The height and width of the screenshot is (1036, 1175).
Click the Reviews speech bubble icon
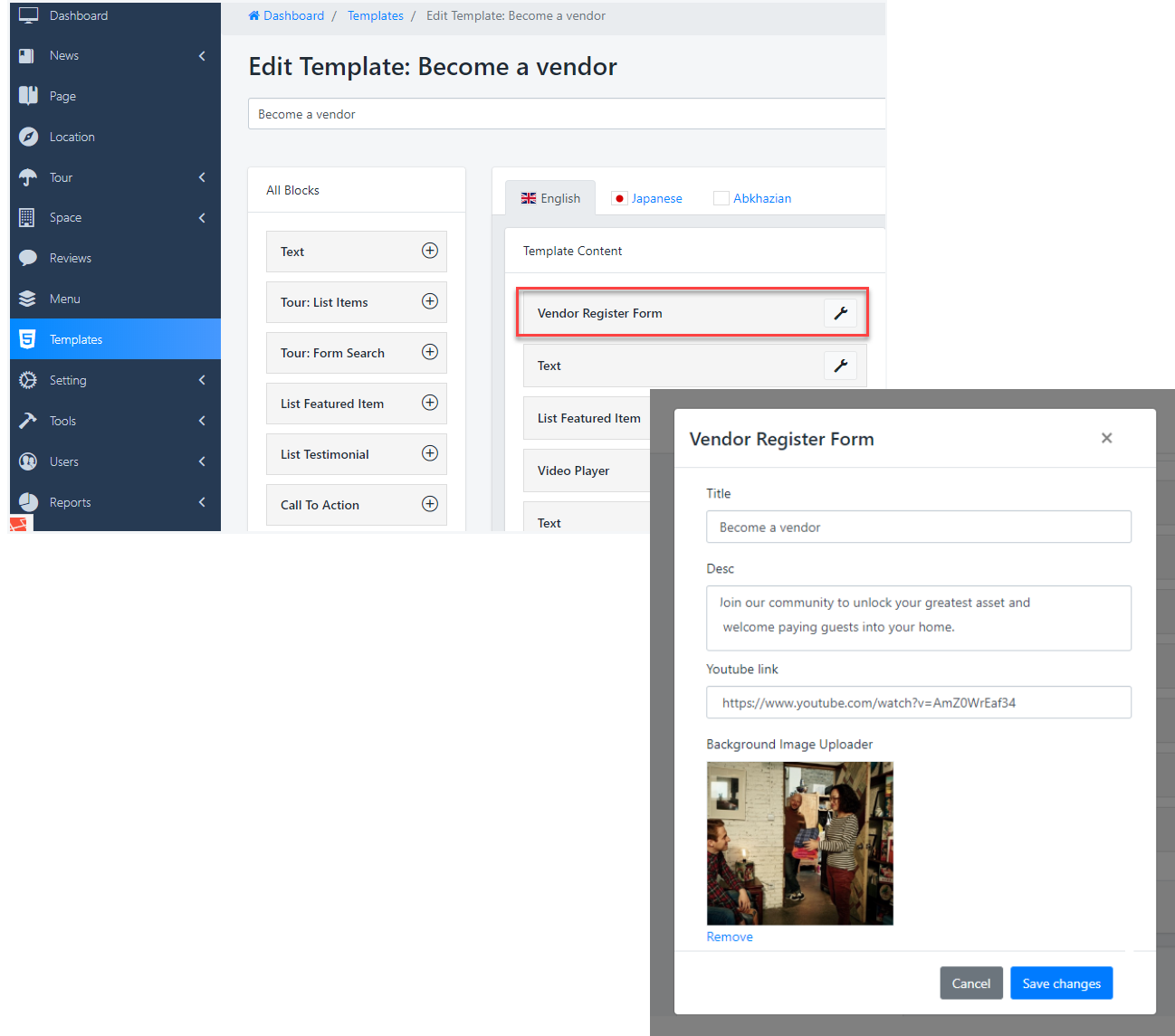click(28, 258)
